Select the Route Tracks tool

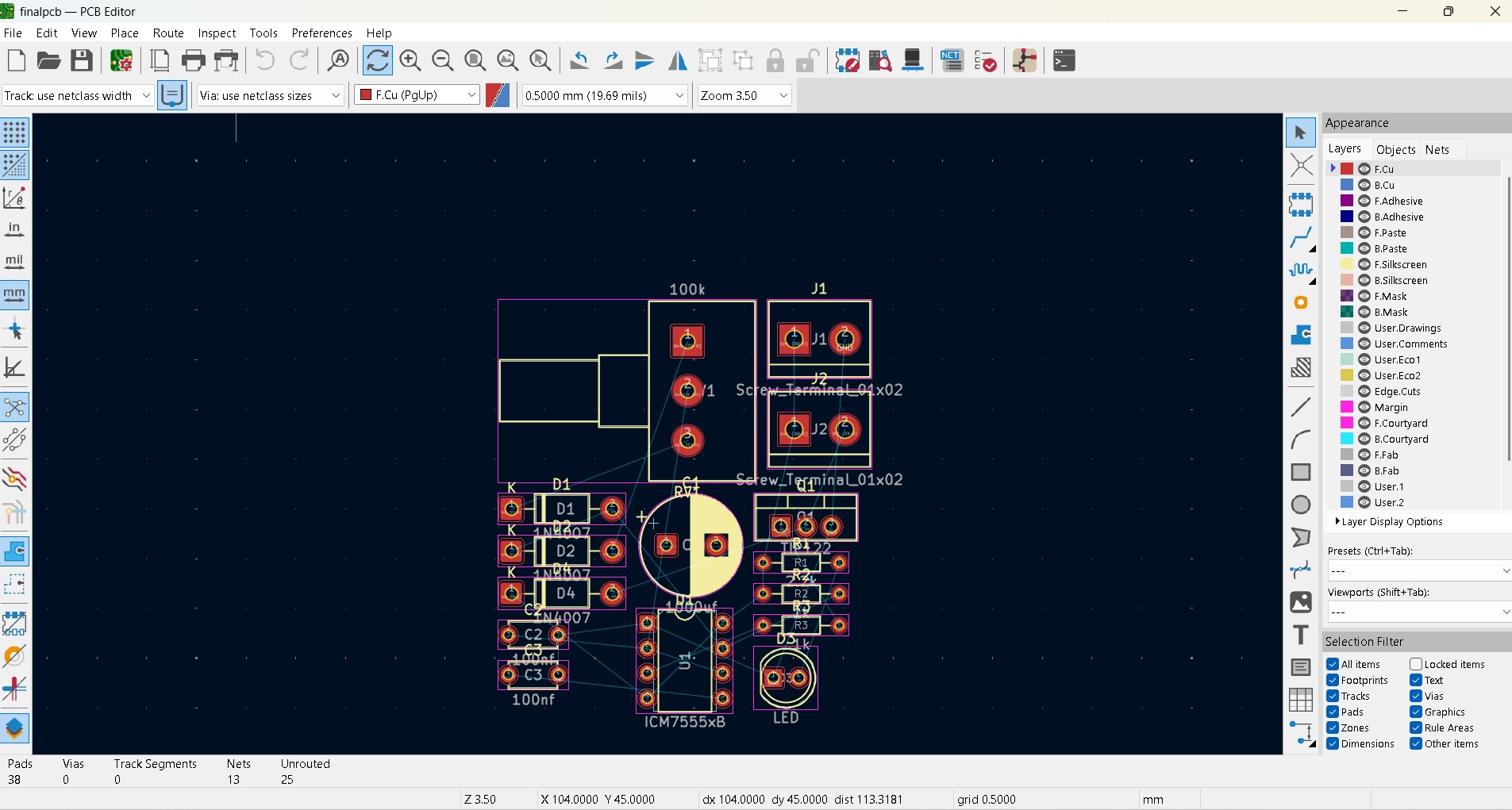pos(1302,238)
